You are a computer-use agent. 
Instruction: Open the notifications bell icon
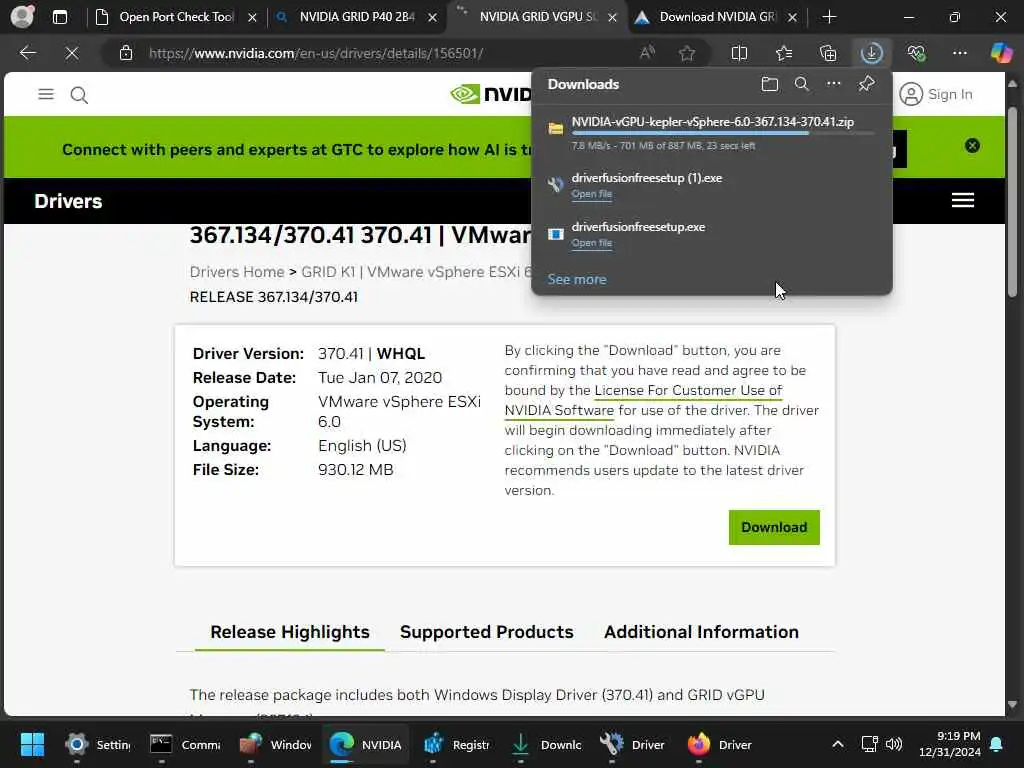(x=997, y=744)
